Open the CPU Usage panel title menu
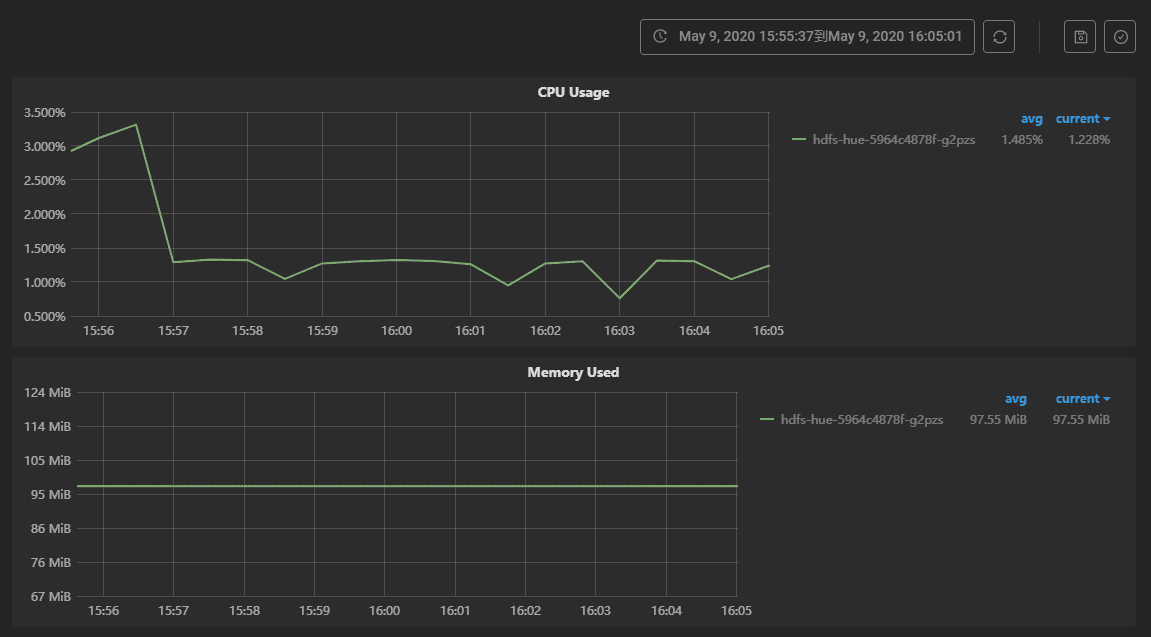This screenshot has width=1151, height=637. point(573,92)
